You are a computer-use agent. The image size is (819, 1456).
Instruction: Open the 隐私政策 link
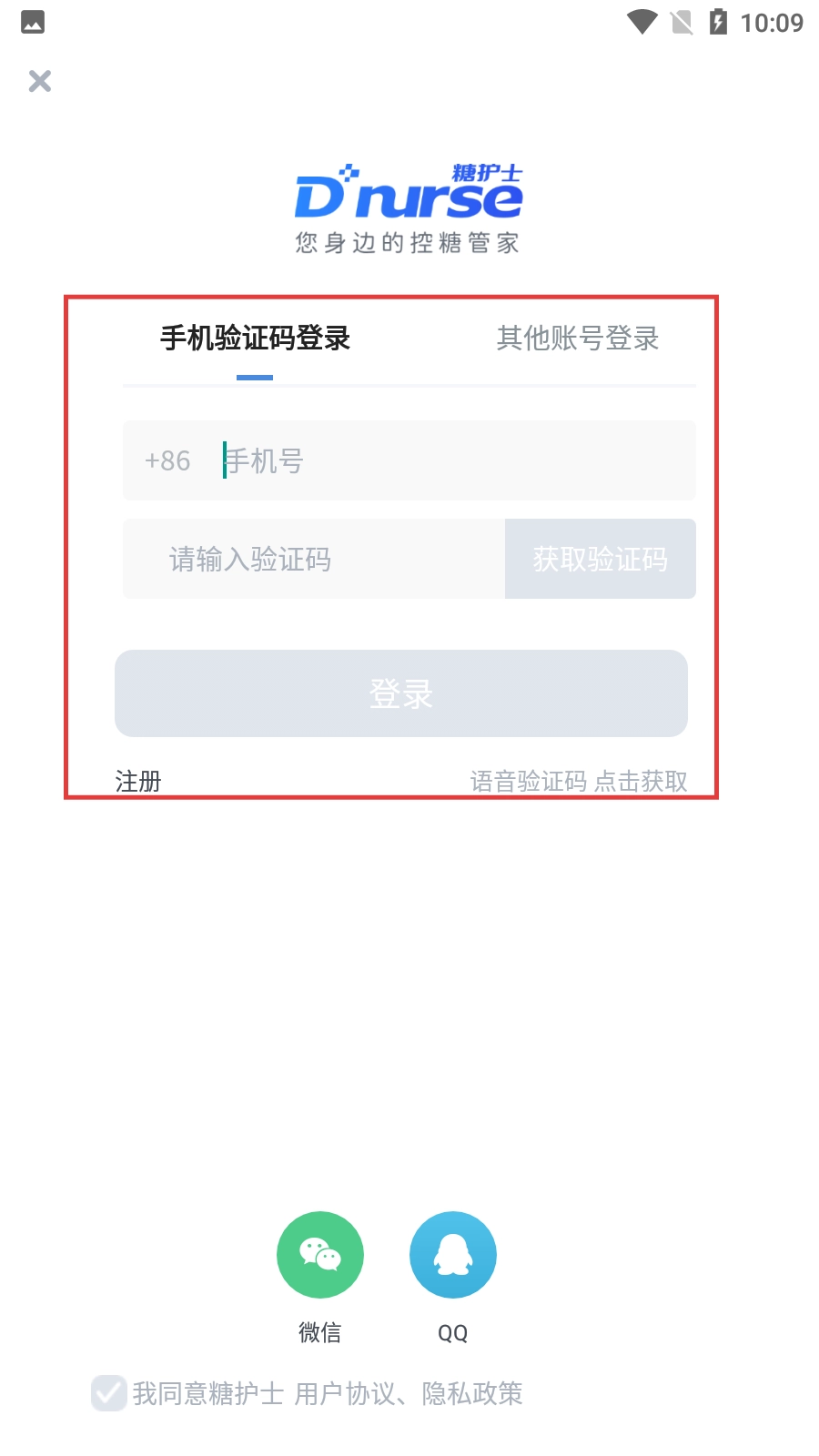click(x=472, y=1393)
